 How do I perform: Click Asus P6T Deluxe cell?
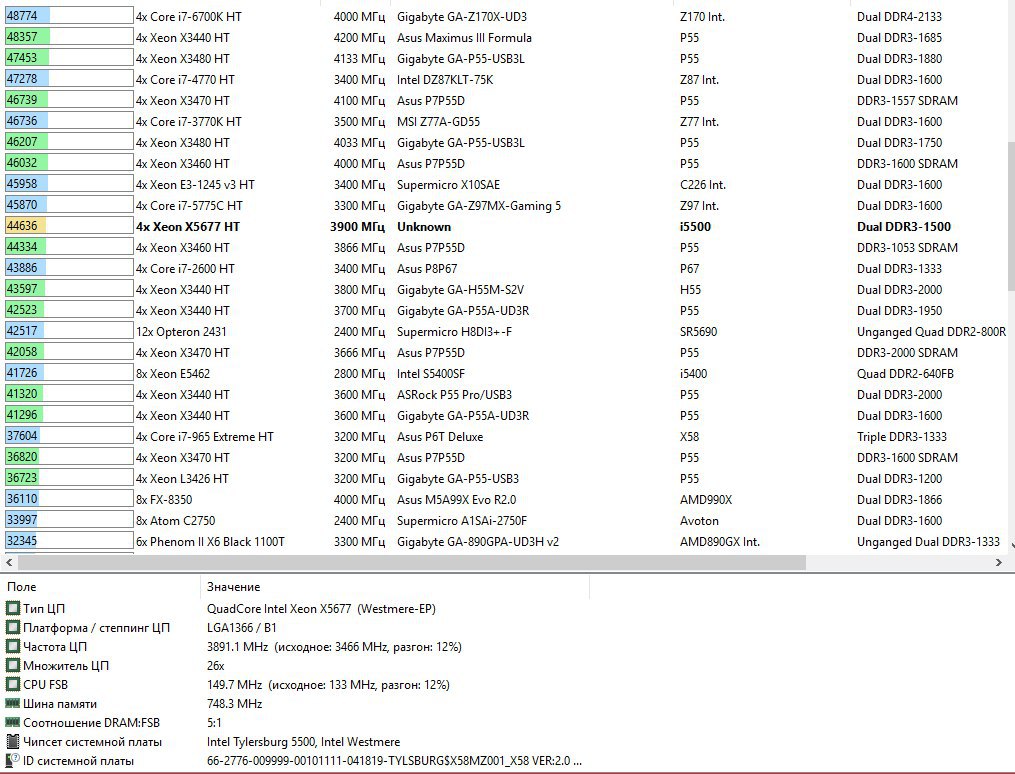(440, 437)
